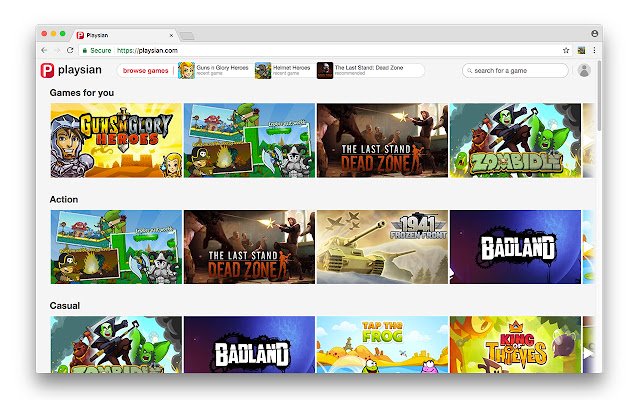Bookmark page with the star icon

(x=566, y=50)
